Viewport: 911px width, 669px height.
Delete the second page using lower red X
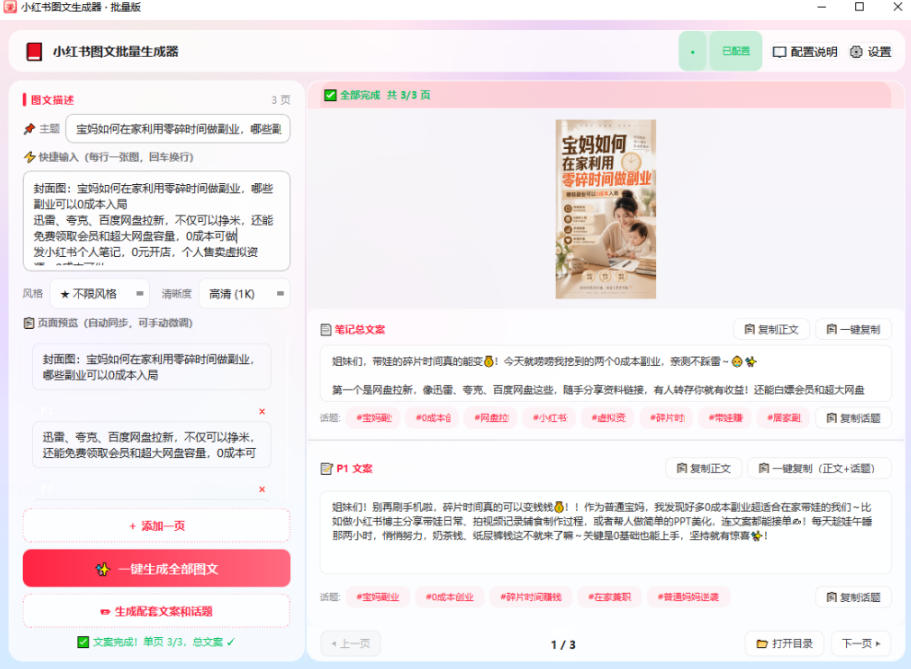point(262,489)
